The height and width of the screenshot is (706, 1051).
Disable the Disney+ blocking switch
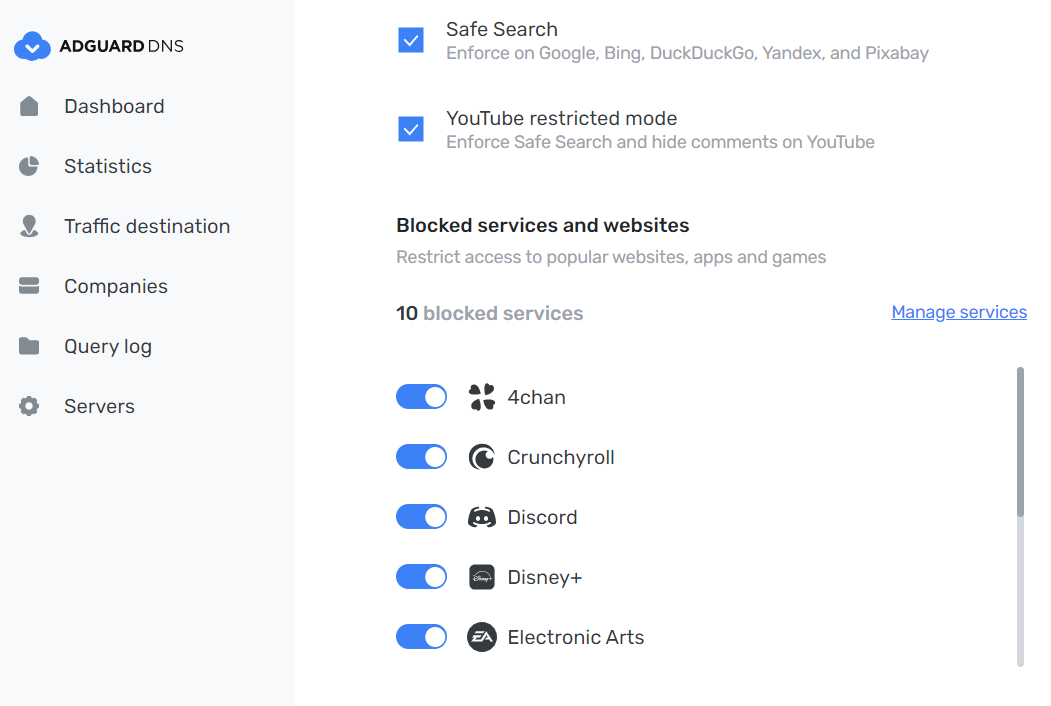tap(421, 577)
